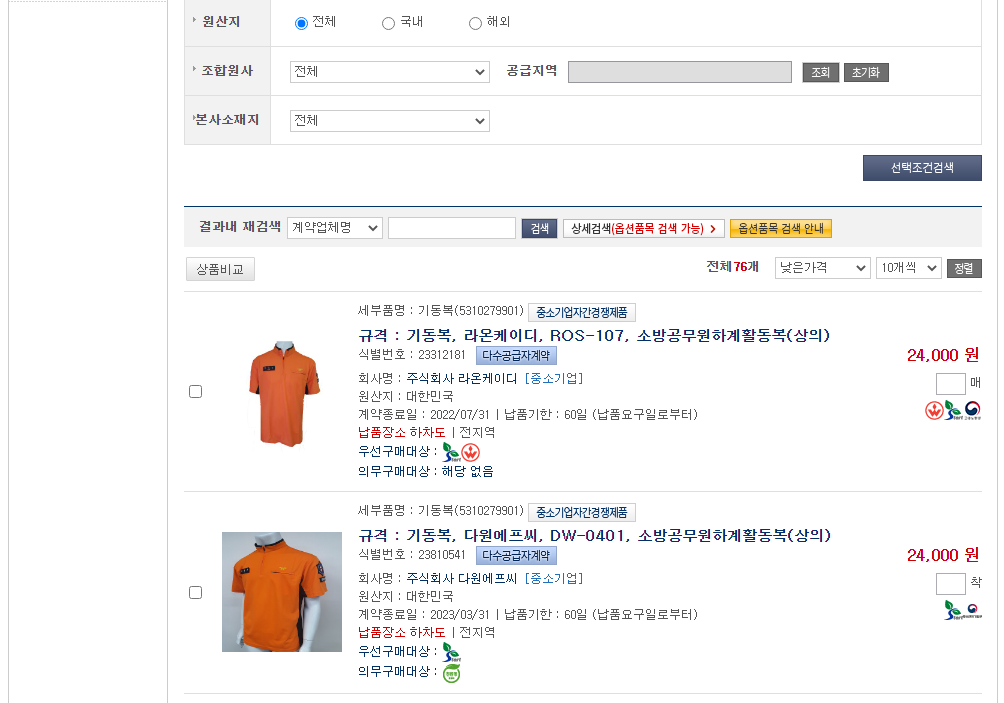Open 계약업체명 re-search criteria dropdown

click(x=335, y=228)
